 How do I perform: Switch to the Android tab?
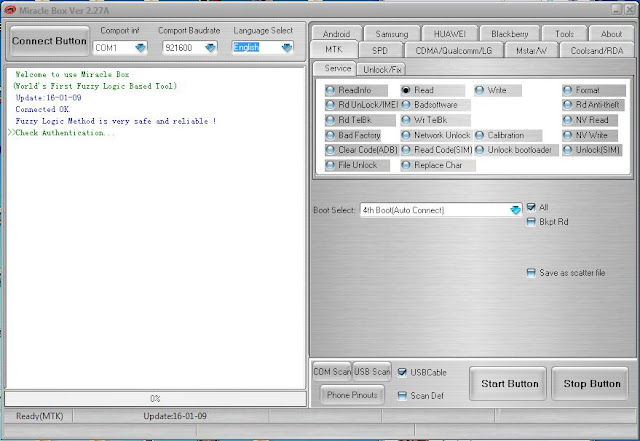click(336, 34)
